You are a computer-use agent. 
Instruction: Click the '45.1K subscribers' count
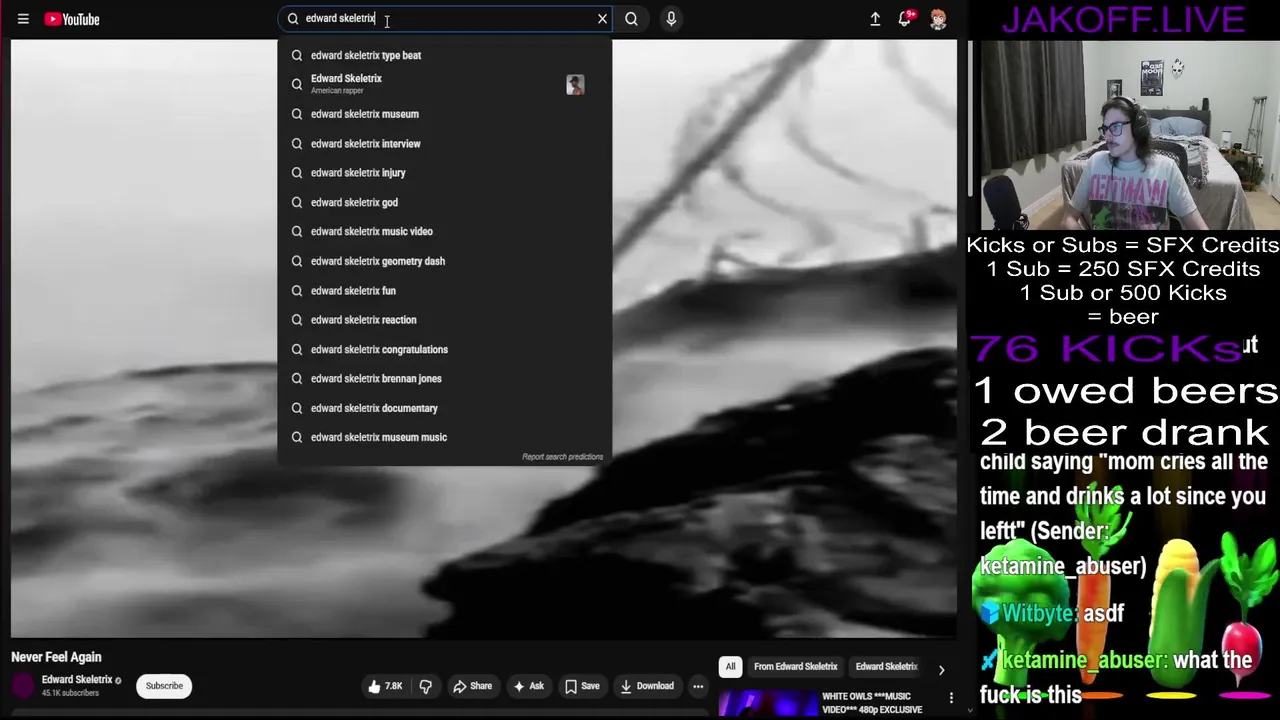pos(70,693)
